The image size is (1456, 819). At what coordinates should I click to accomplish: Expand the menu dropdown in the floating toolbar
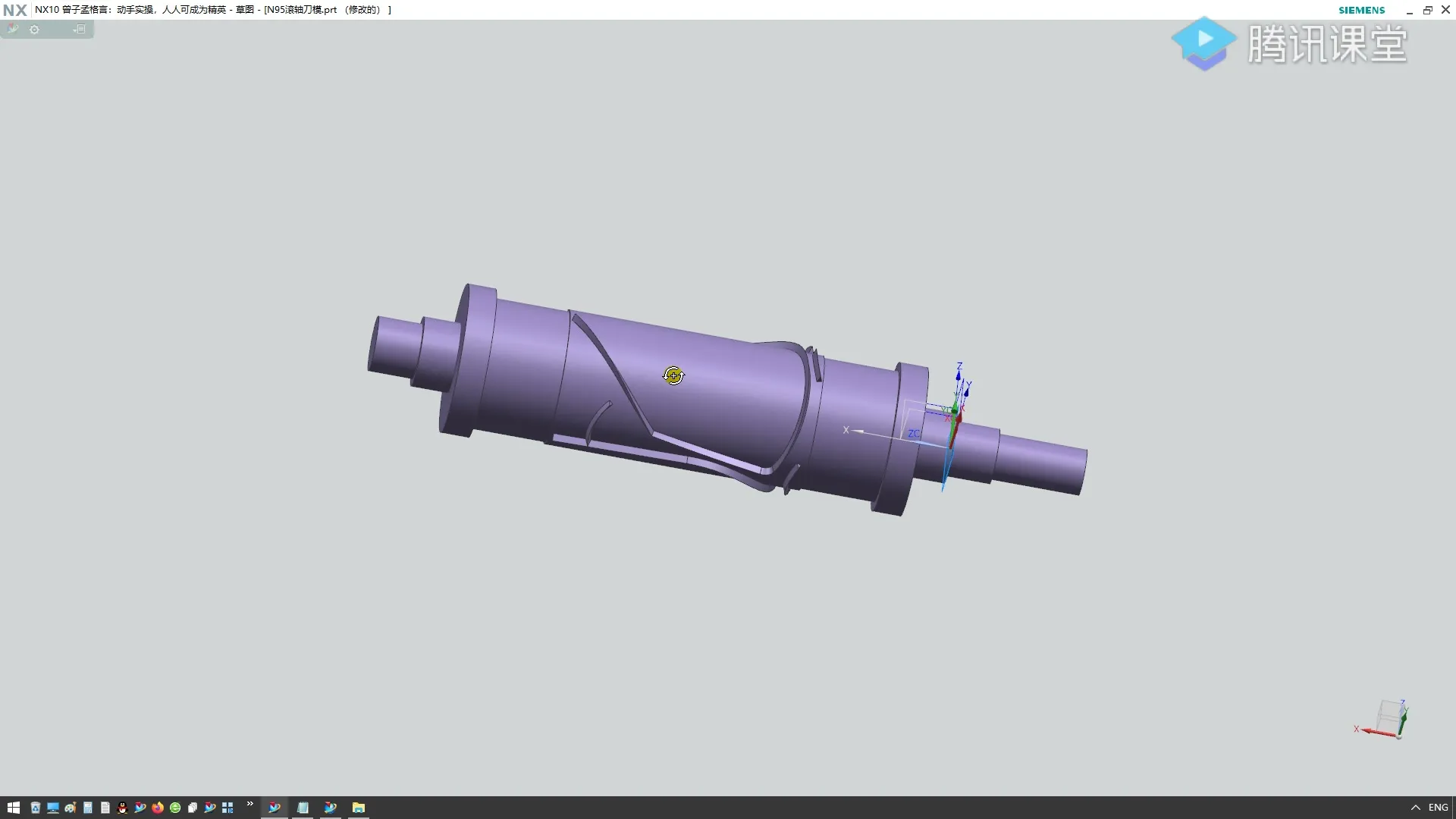pos(80,30)
